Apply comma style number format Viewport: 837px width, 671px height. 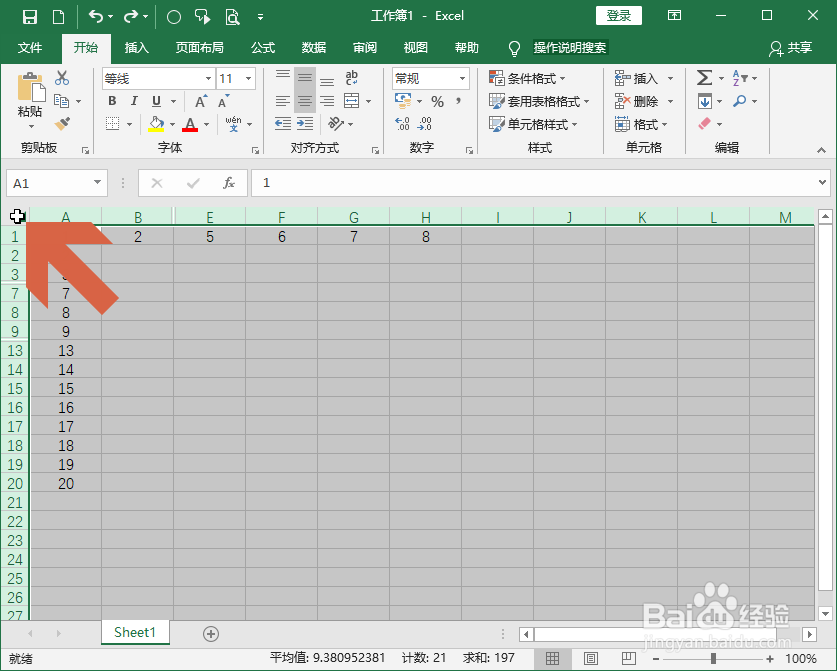(458, 101)
